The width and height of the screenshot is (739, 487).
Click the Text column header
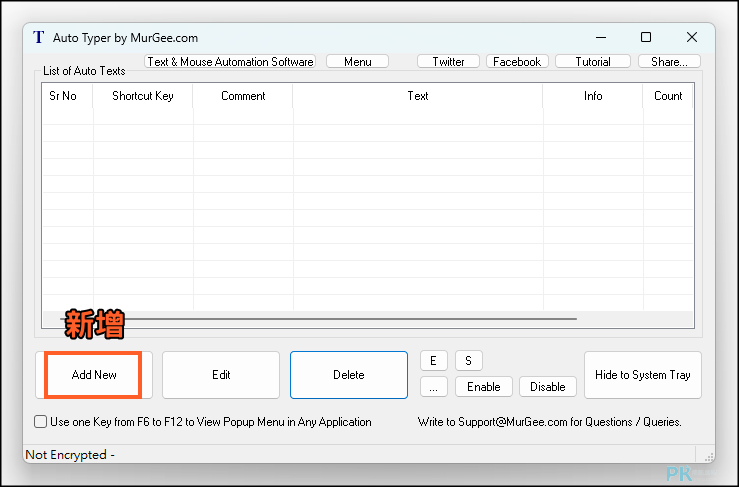[418, 96]
